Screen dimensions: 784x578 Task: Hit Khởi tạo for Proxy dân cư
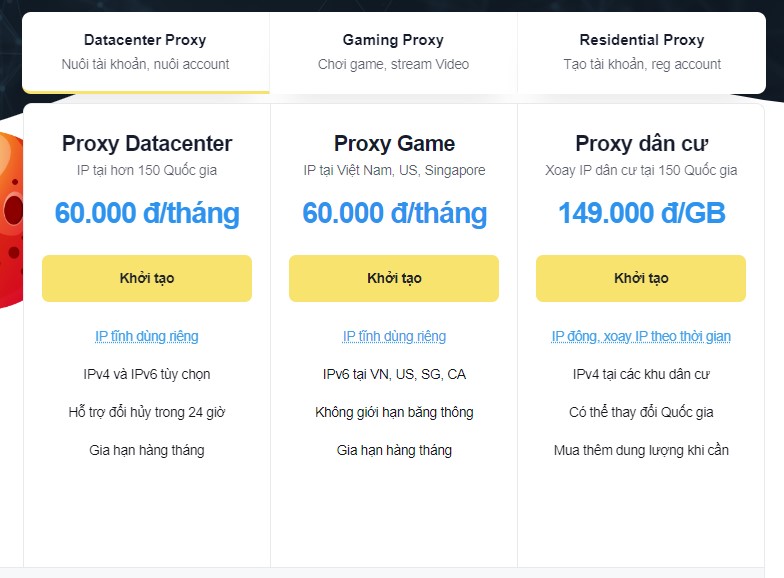coord(641,278)
